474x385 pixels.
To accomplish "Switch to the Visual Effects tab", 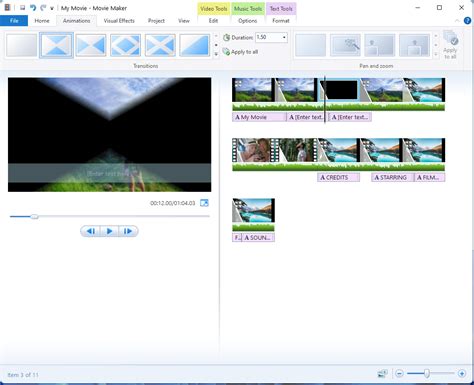I will click(x=119, y=21).
